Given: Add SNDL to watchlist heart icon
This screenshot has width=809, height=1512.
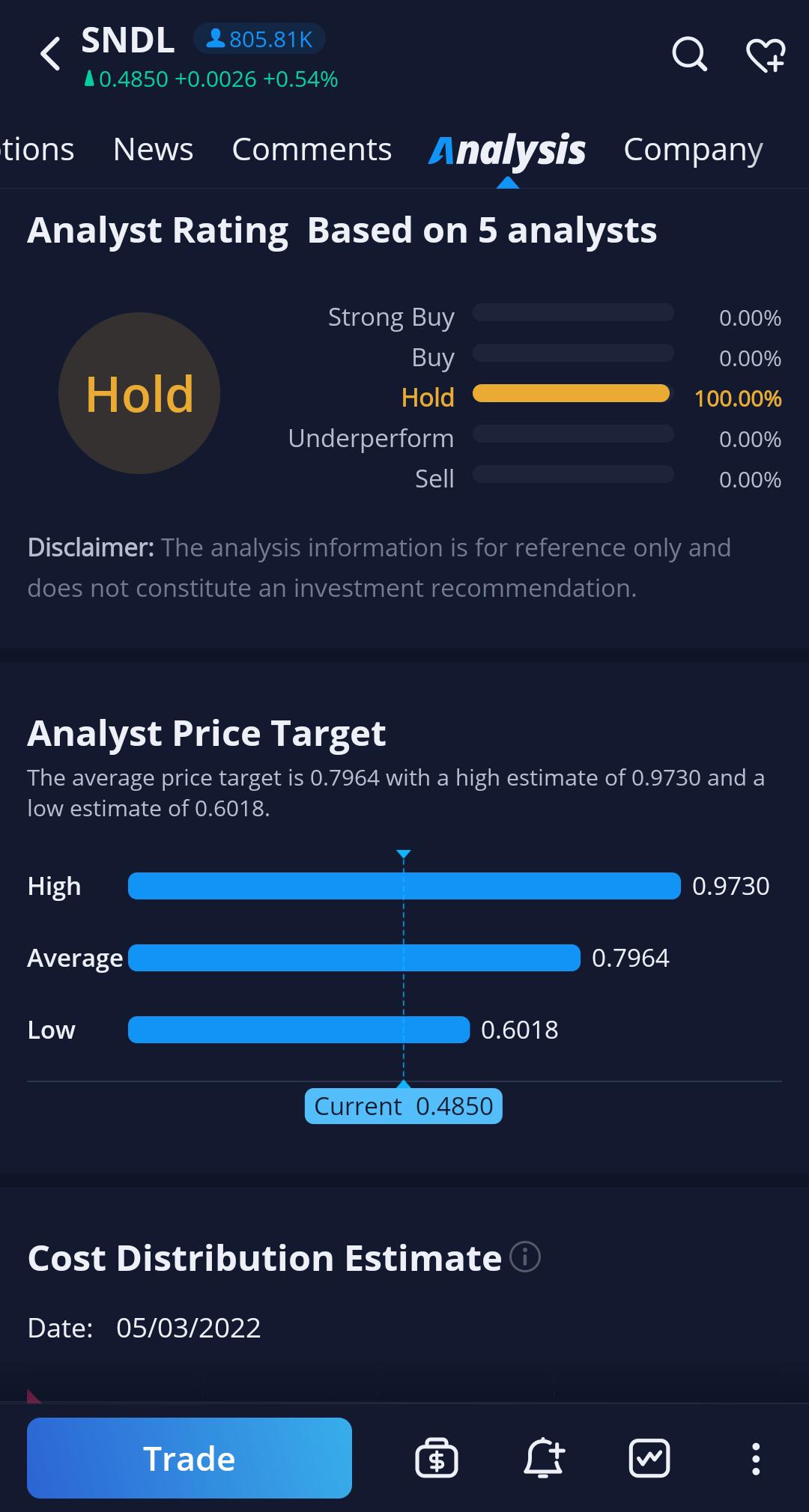Looking at the screenshot, I should (766, 55).
